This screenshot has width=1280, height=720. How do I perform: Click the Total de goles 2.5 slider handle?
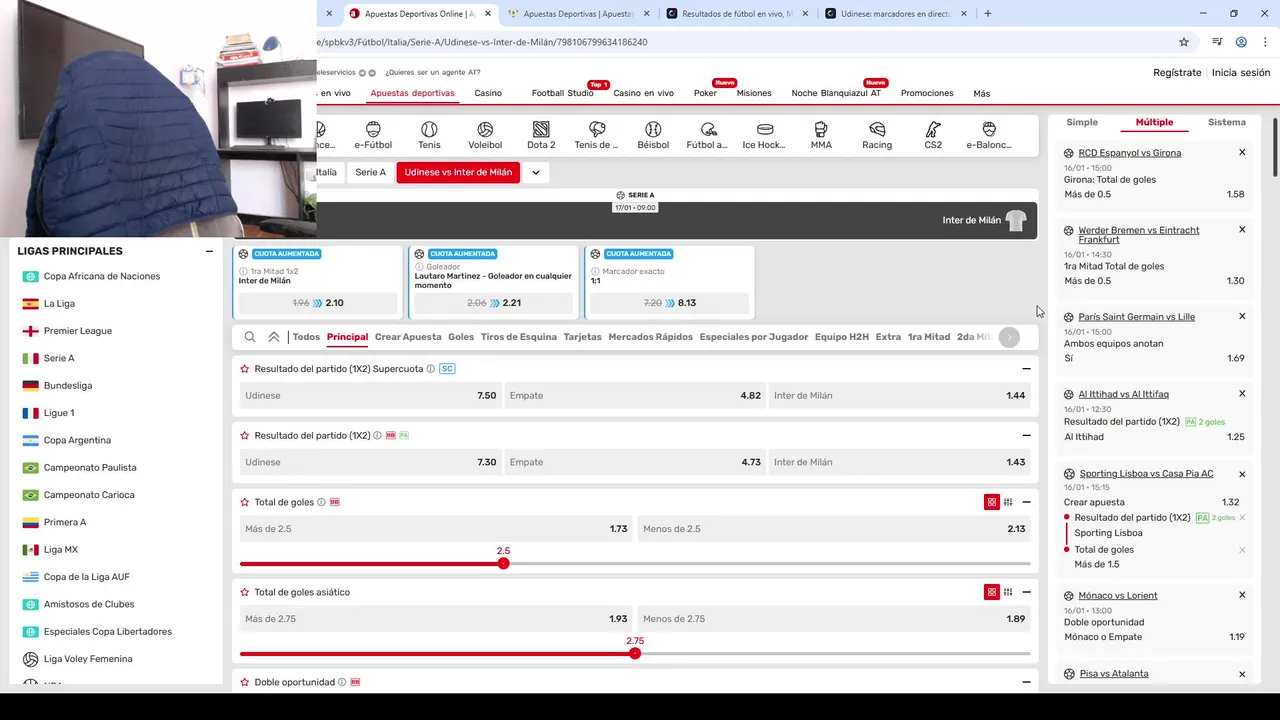tap(503, 564)
